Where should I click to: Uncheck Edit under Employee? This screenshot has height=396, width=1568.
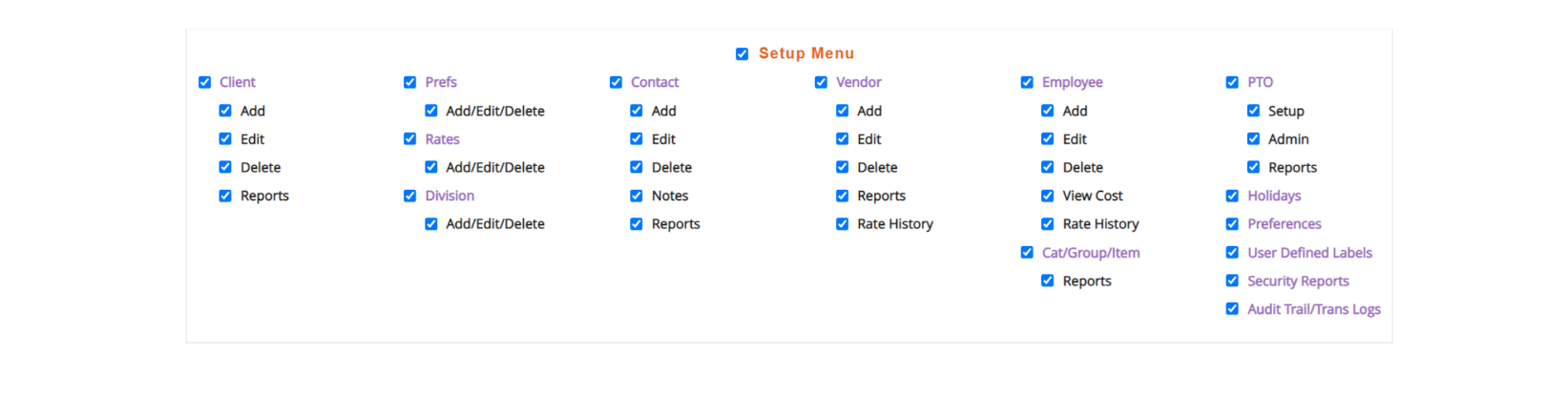(x=1048, y=138)
